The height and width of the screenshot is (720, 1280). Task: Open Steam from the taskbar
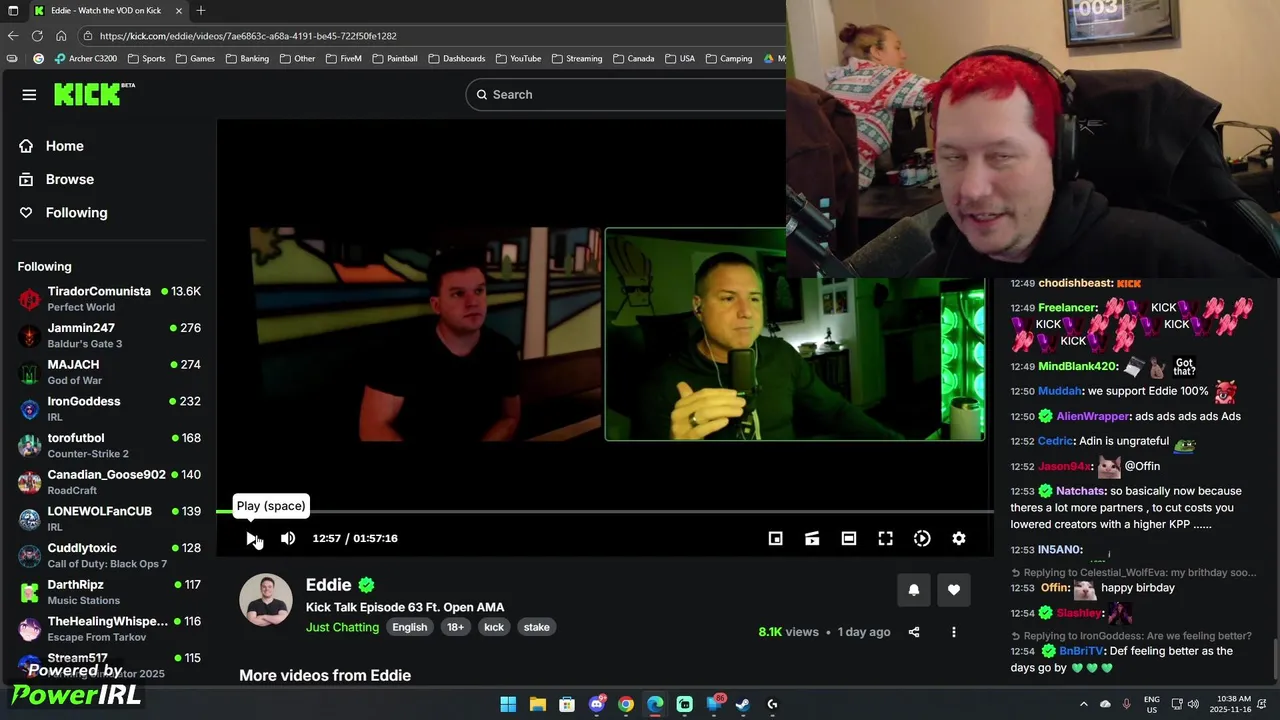[743, 704]
